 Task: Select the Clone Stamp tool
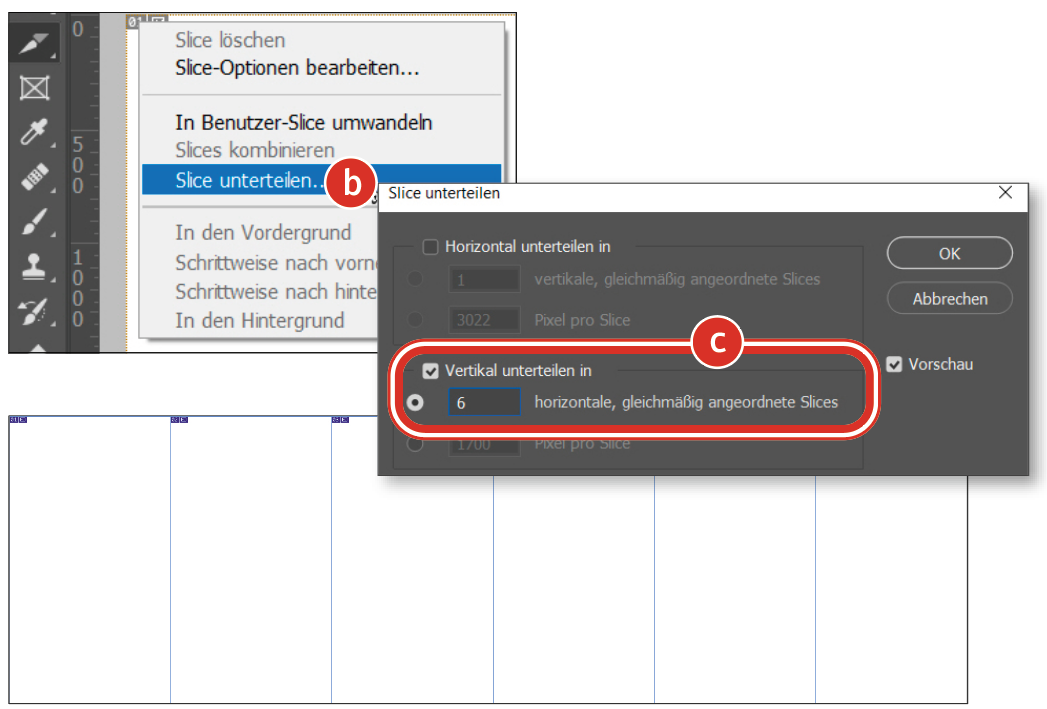click(x=34, y=266)
